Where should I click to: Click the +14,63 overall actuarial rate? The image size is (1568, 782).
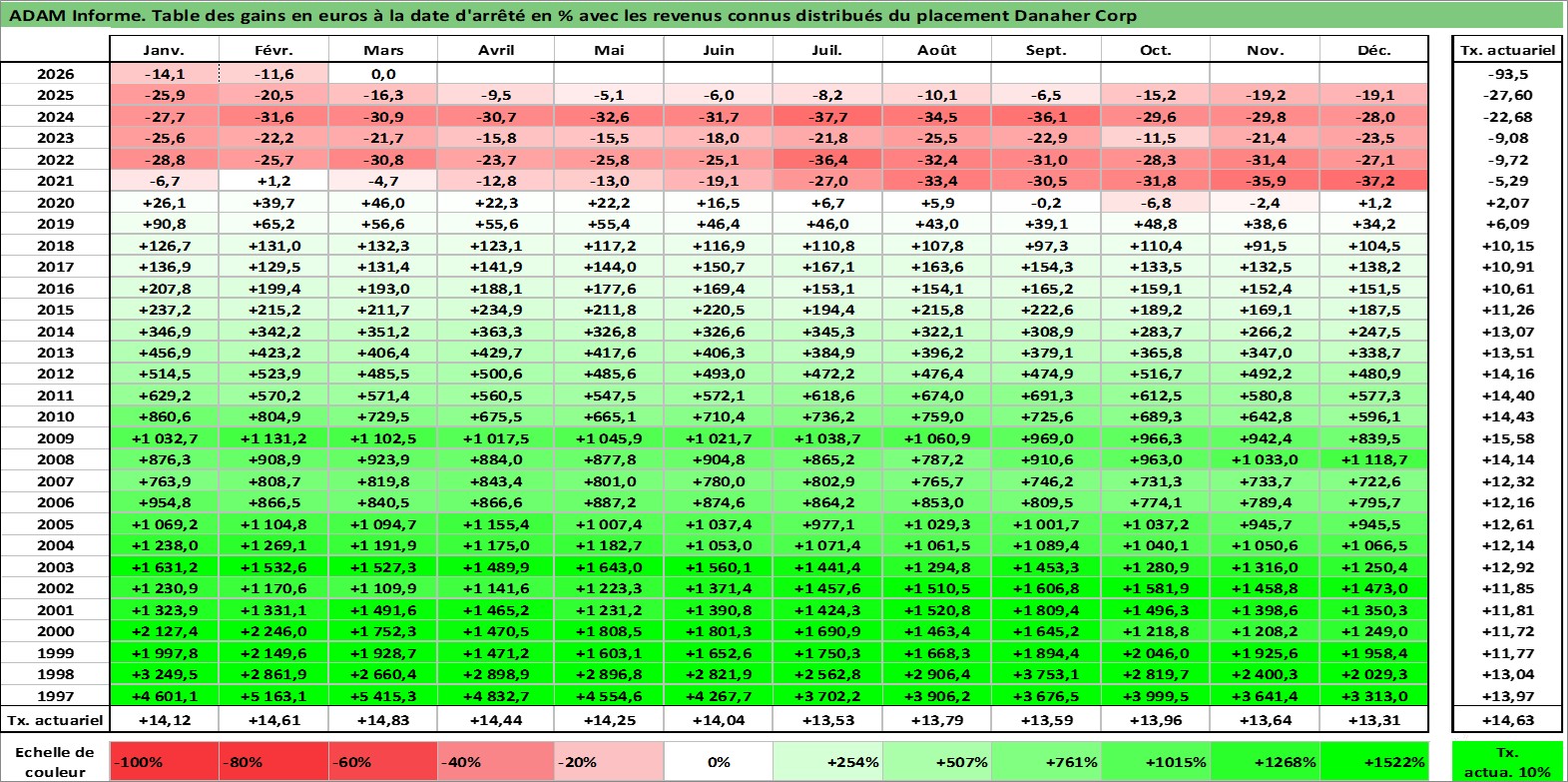(1507, 720)
